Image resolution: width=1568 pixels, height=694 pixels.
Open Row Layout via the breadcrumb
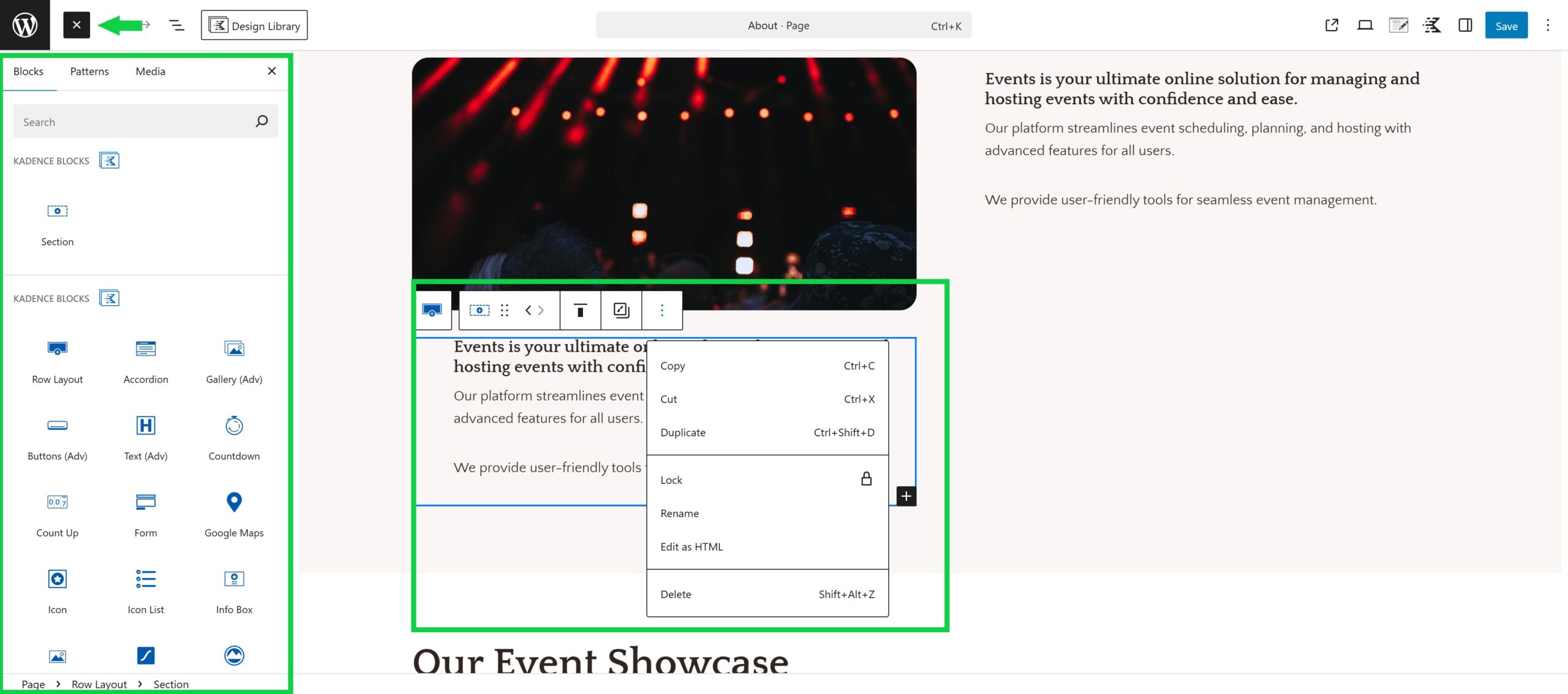[99, 684]
